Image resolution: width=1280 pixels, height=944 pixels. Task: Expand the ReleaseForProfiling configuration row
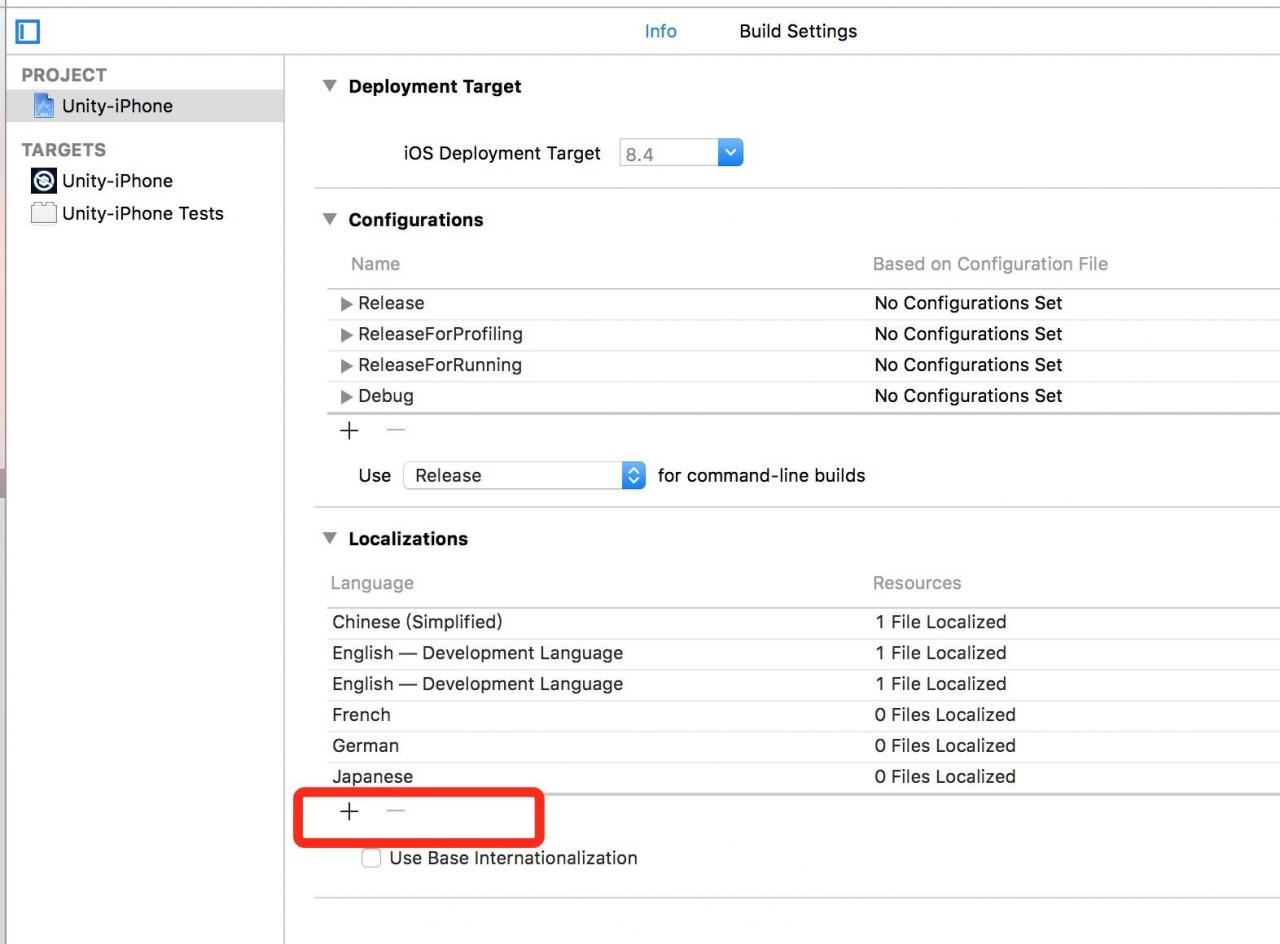coord(347,335)
